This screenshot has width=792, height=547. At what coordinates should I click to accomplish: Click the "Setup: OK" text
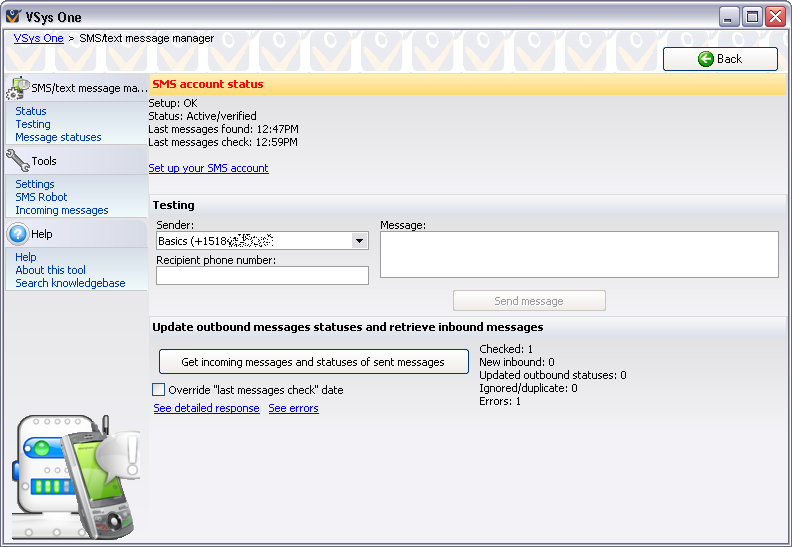coord(173,103)
